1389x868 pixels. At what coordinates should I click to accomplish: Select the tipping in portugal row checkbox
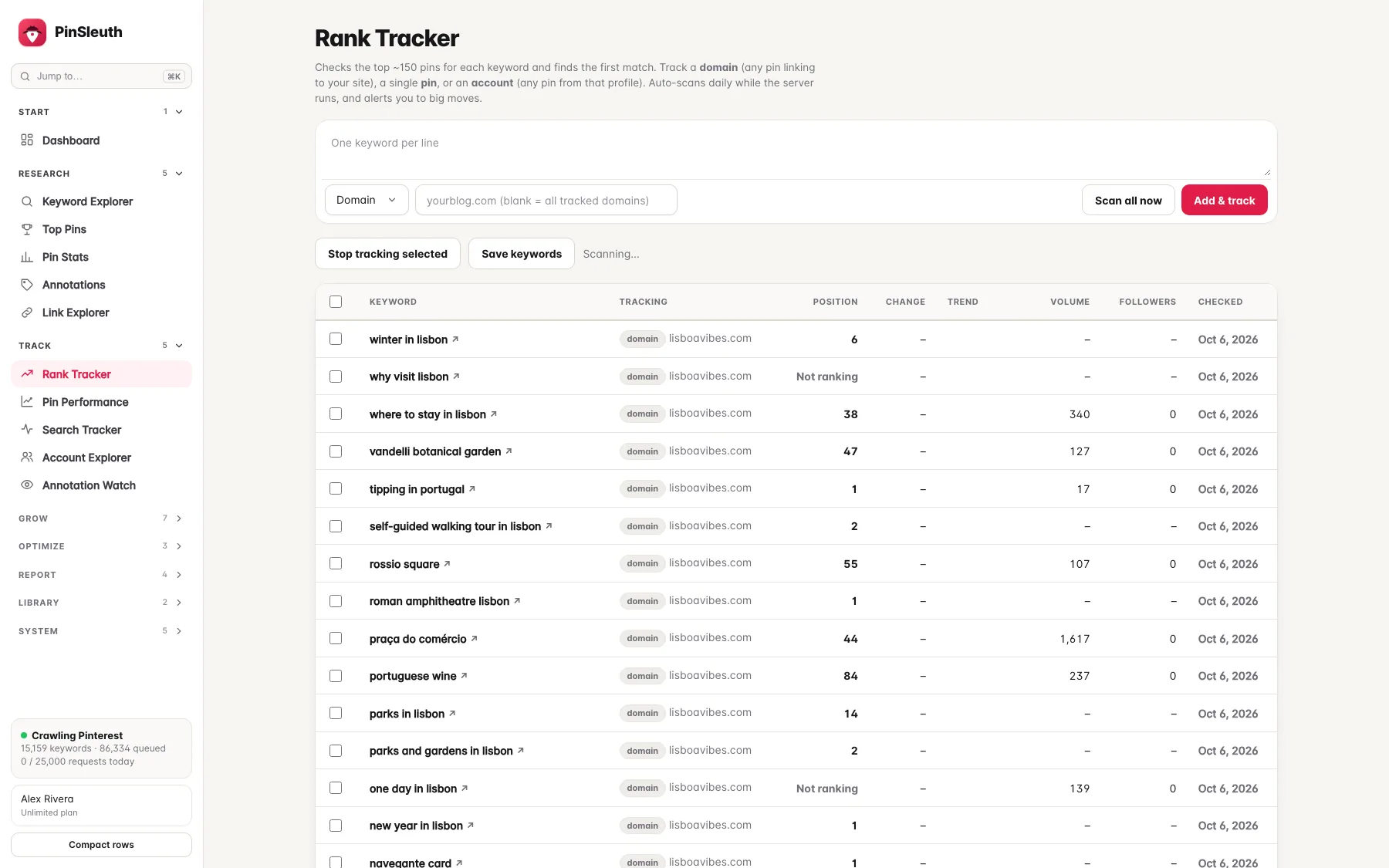336,488
